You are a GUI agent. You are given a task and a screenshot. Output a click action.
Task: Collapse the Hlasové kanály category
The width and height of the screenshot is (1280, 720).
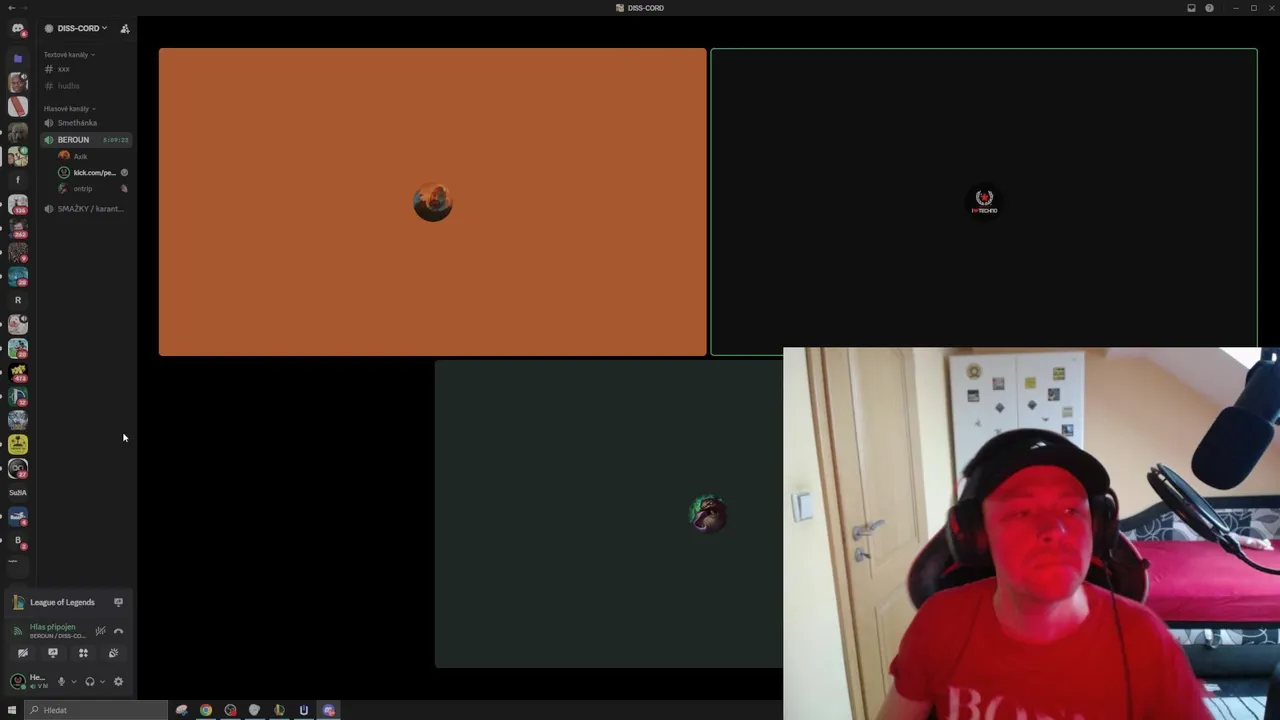[x=69, y=109]
